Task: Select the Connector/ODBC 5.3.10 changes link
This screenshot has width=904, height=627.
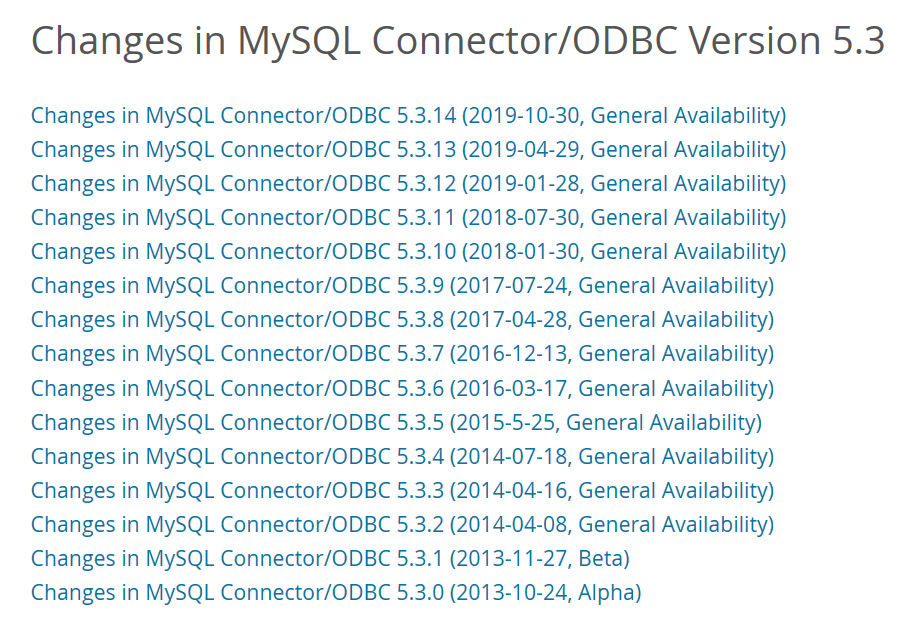Action: (x=408, y=252)
